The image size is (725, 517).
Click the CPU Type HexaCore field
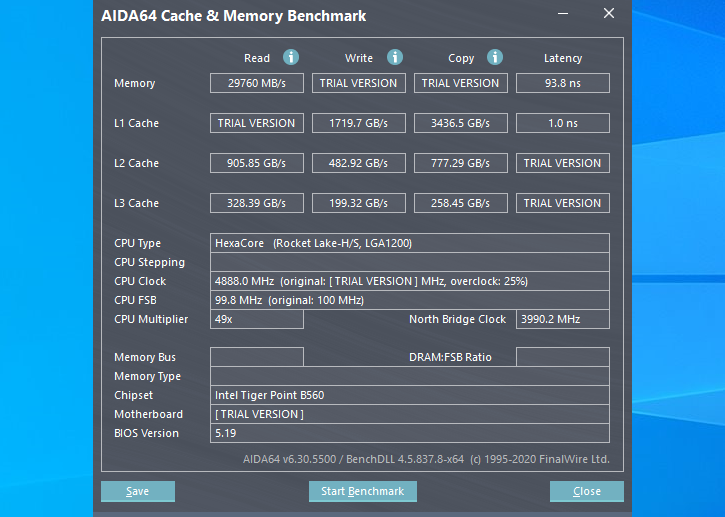[410, 243]
